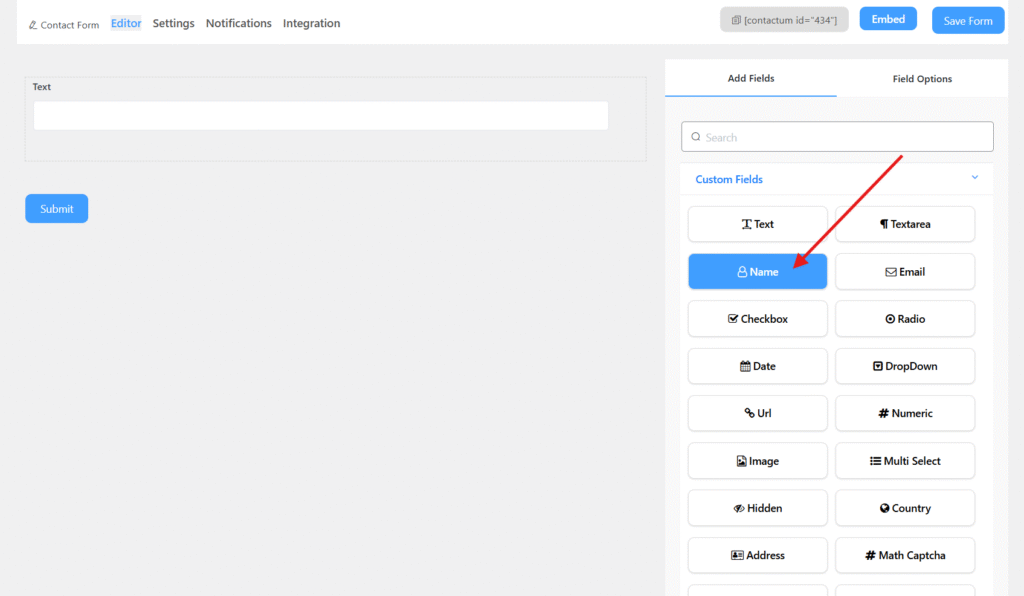
Task: Open the Notifications tab
Action: [x=238, y=23]
